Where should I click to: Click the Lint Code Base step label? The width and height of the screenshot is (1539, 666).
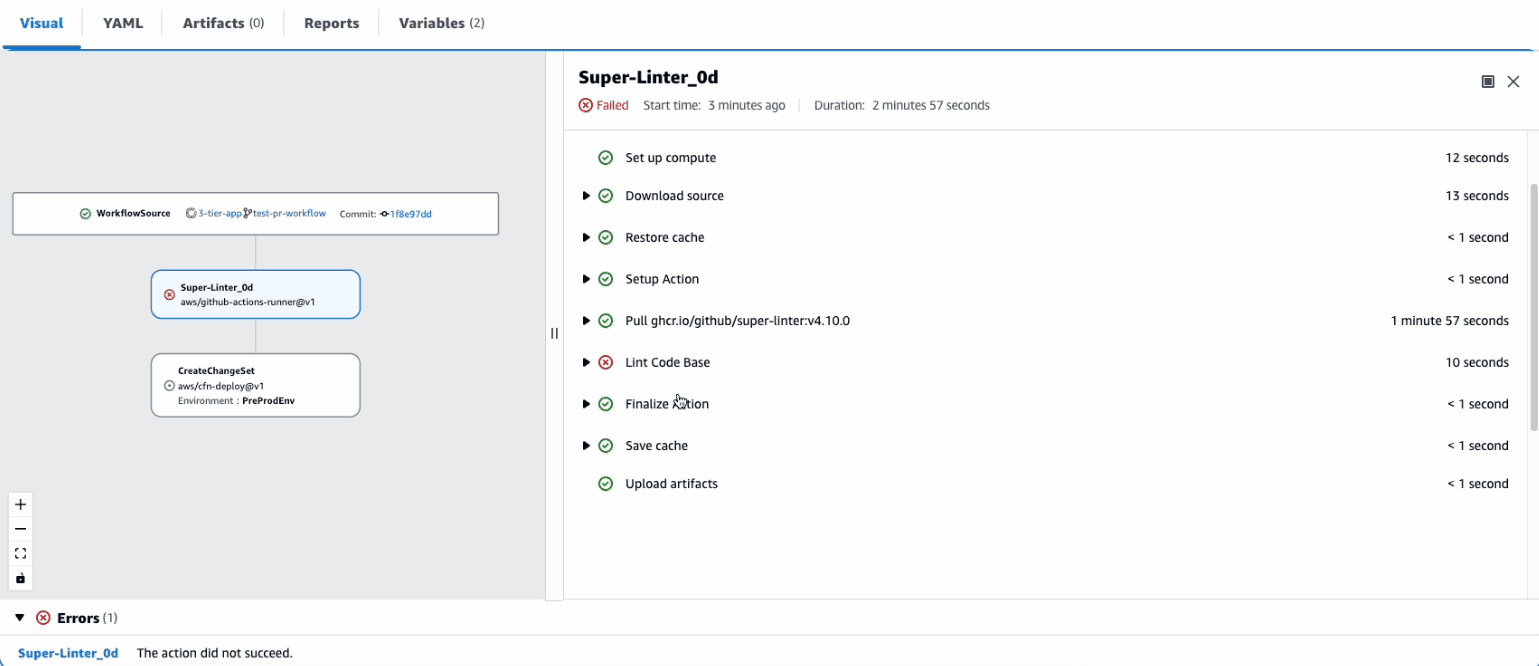(x=668, y=363)
